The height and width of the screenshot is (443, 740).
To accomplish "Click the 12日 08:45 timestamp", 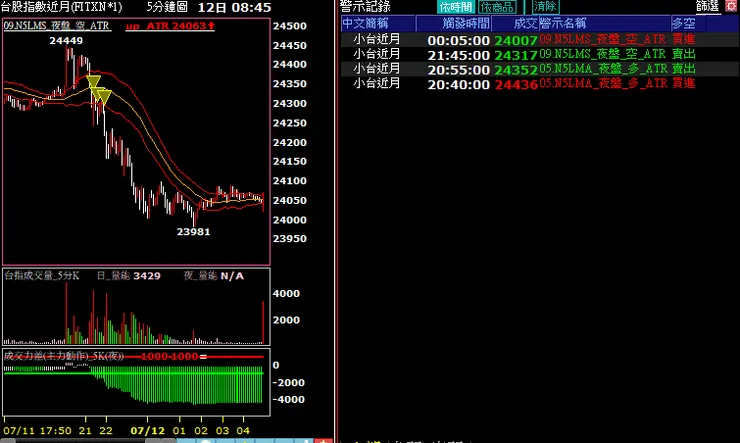I will [x=234, y=8].
